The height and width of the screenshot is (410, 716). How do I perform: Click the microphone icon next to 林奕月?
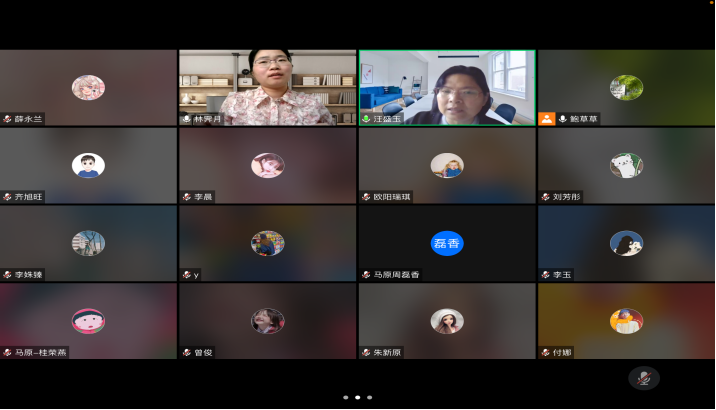(187, 119)
